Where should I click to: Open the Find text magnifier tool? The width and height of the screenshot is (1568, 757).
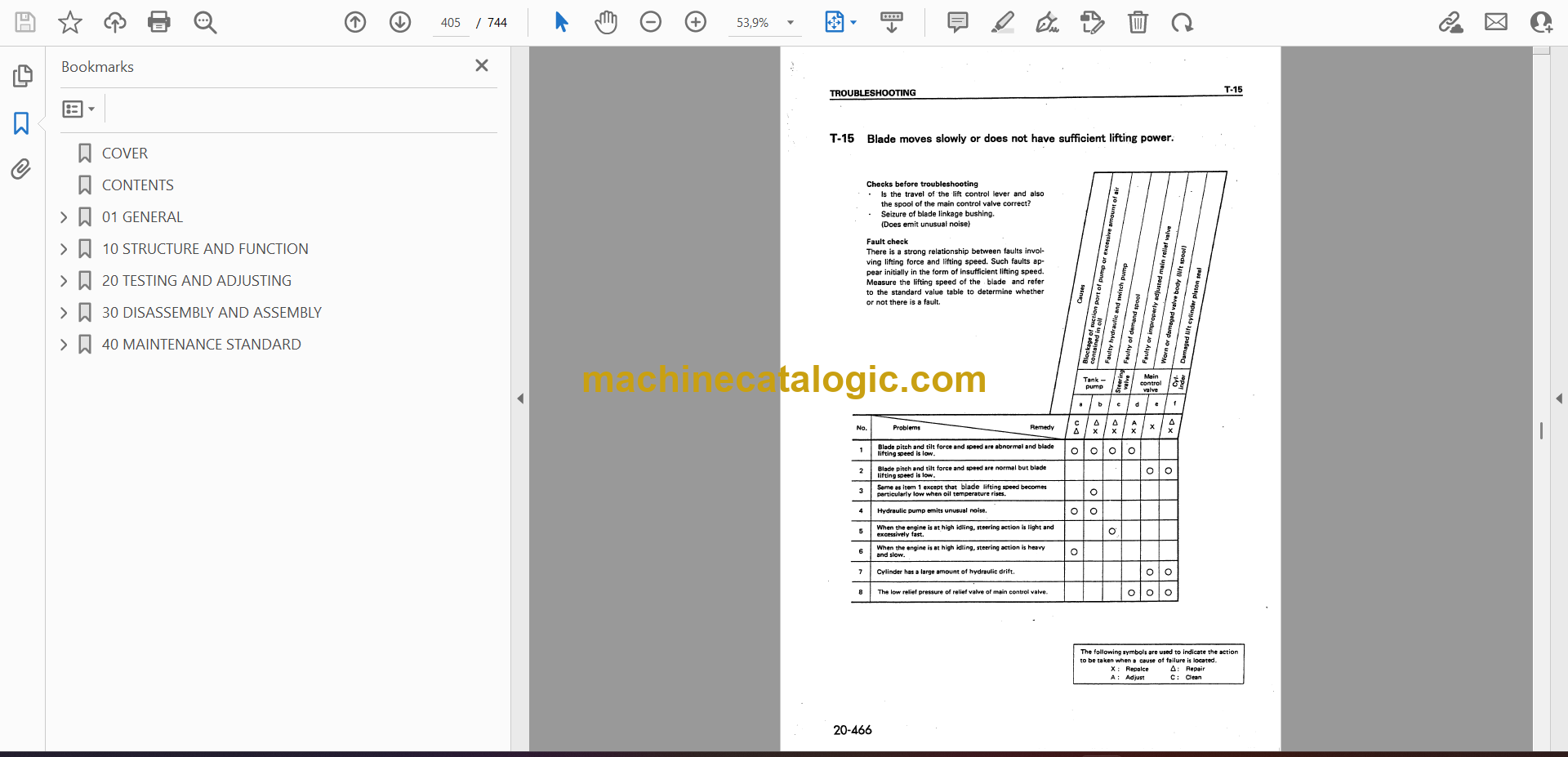click(205, 22)
